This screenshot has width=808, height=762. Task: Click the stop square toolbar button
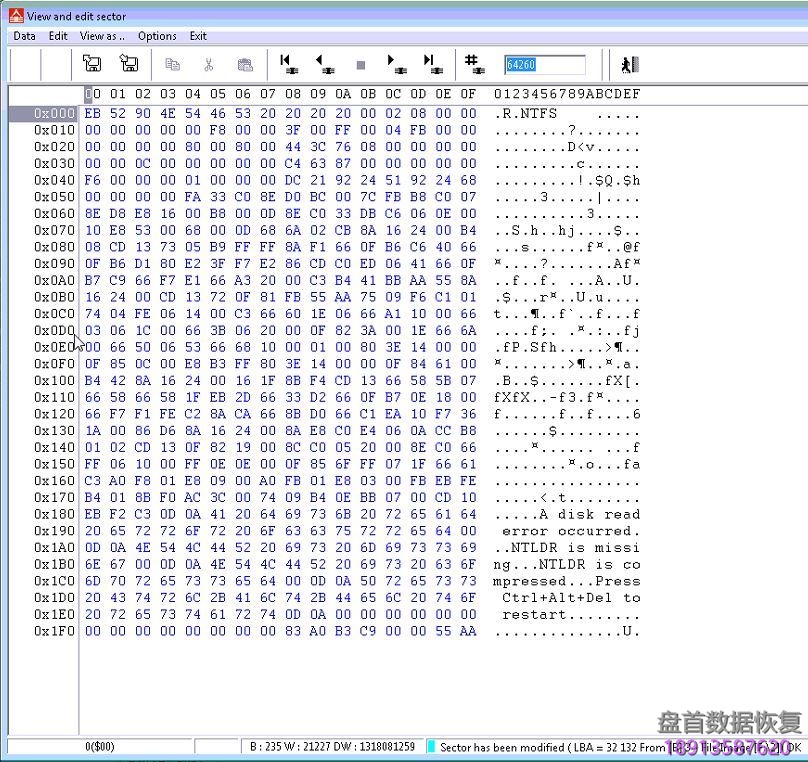coord(361,65)
